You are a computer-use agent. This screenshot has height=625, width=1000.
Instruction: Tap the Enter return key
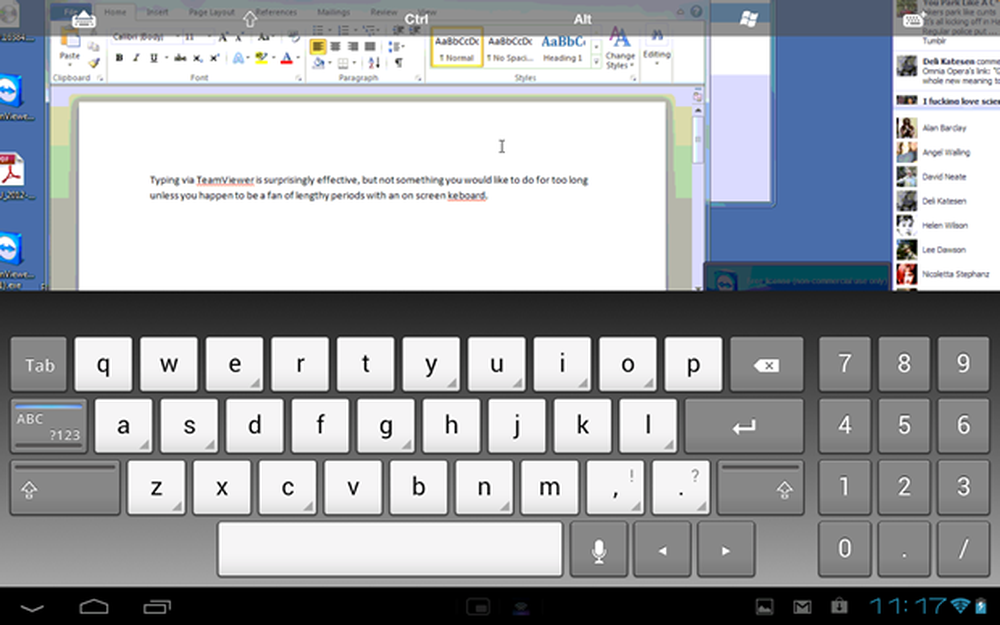point(744,426)
